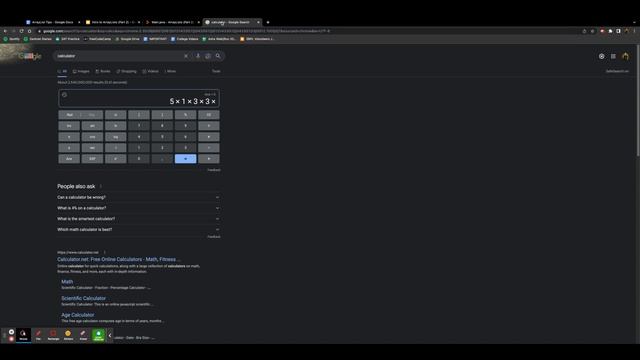Start voice search with microphone icon
This screenshot has height=360, width=640.
198,56
